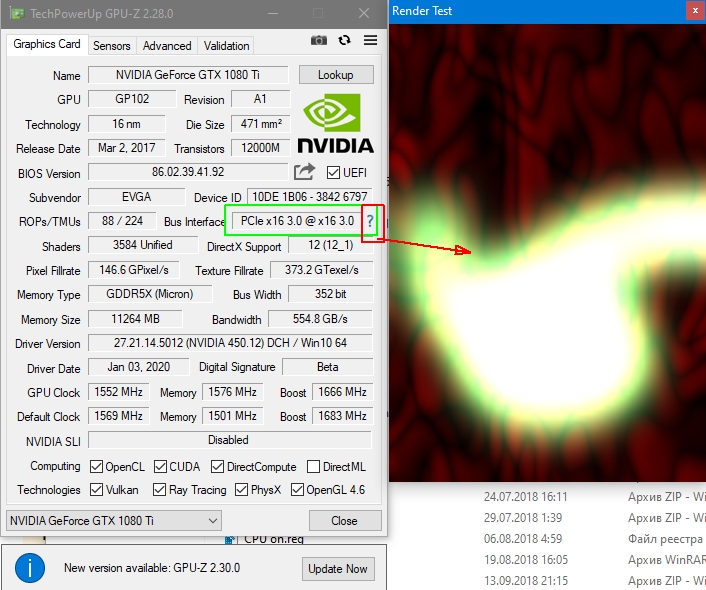Click the Bandwidth field 554.8 GB/s
The image size is (706, 590).
[x=320, y=319]
